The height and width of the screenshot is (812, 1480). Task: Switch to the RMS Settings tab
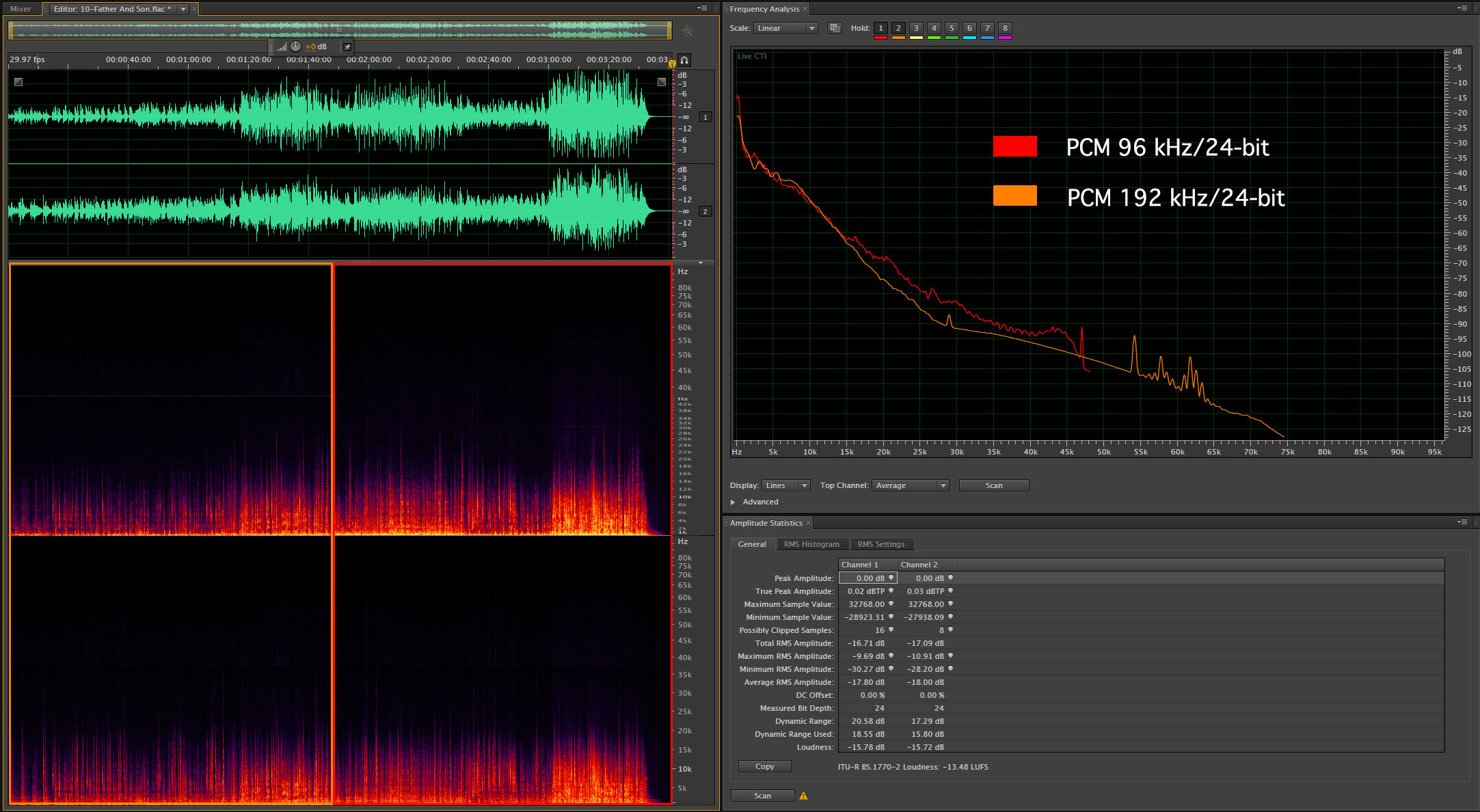point(881,544)
